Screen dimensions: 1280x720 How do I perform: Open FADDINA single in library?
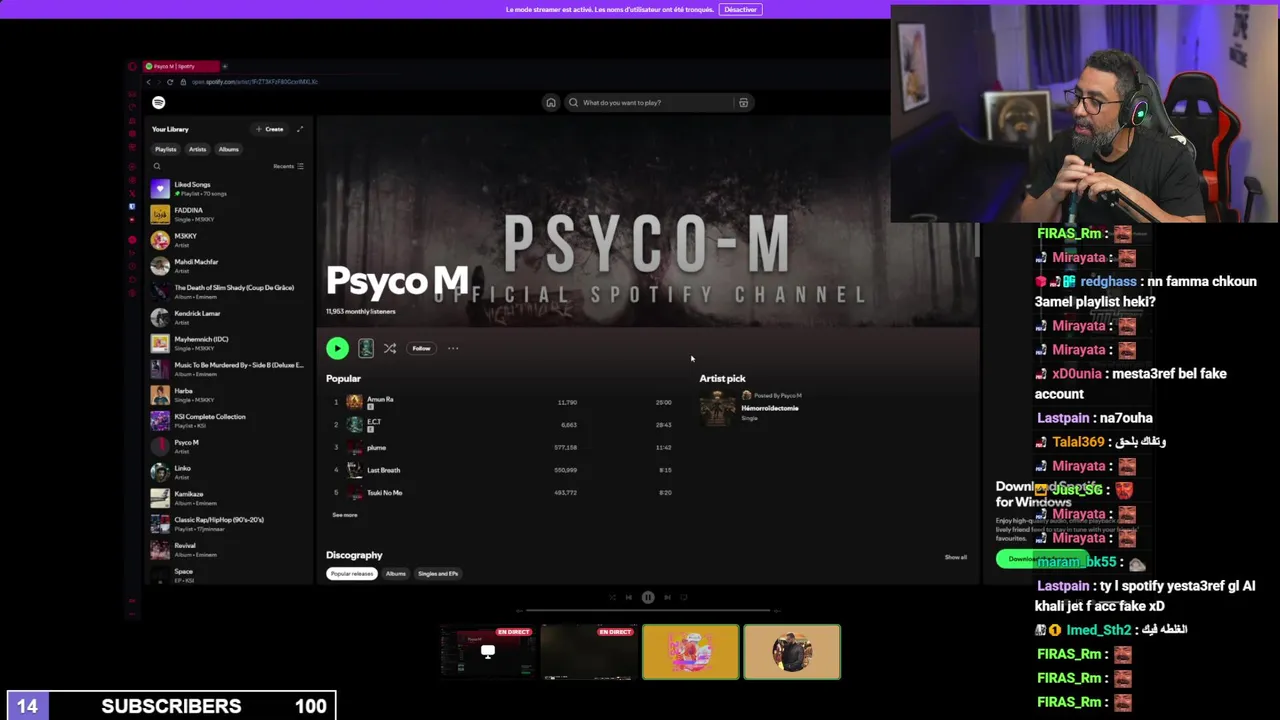228,214
